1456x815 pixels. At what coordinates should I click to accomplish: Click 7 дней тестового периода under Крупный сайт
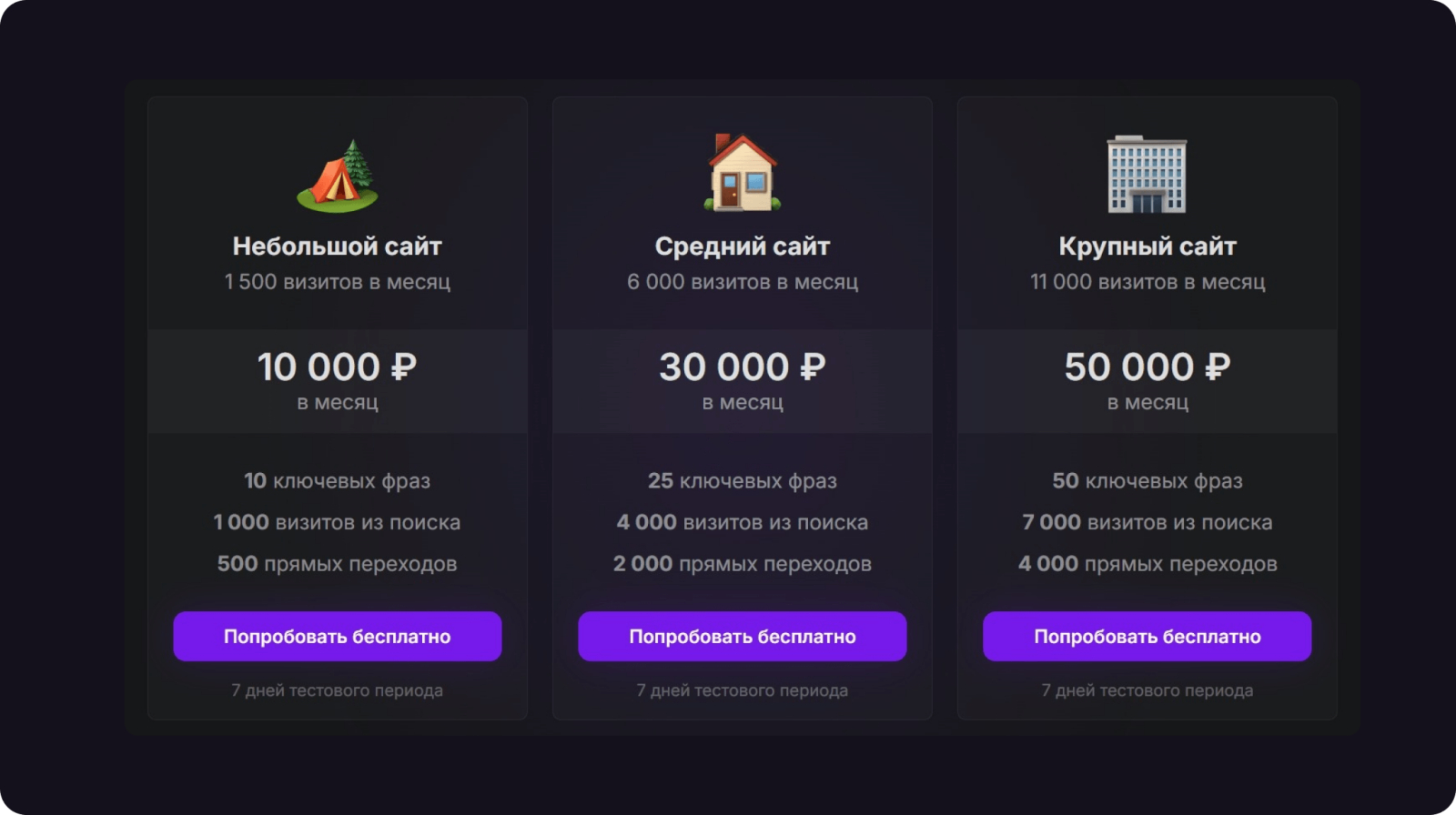tap(1148, 690)
